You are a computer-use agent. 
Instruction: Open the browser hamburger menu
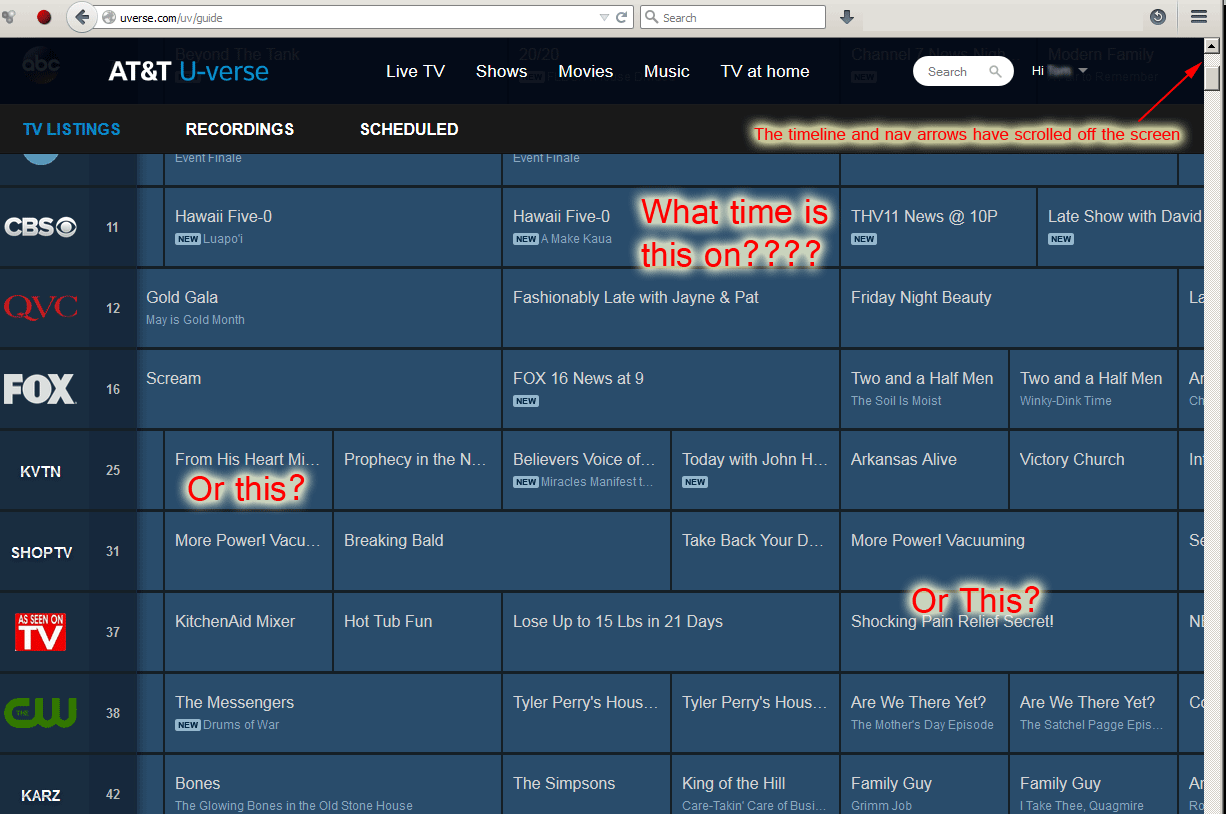pos(1198,17)
